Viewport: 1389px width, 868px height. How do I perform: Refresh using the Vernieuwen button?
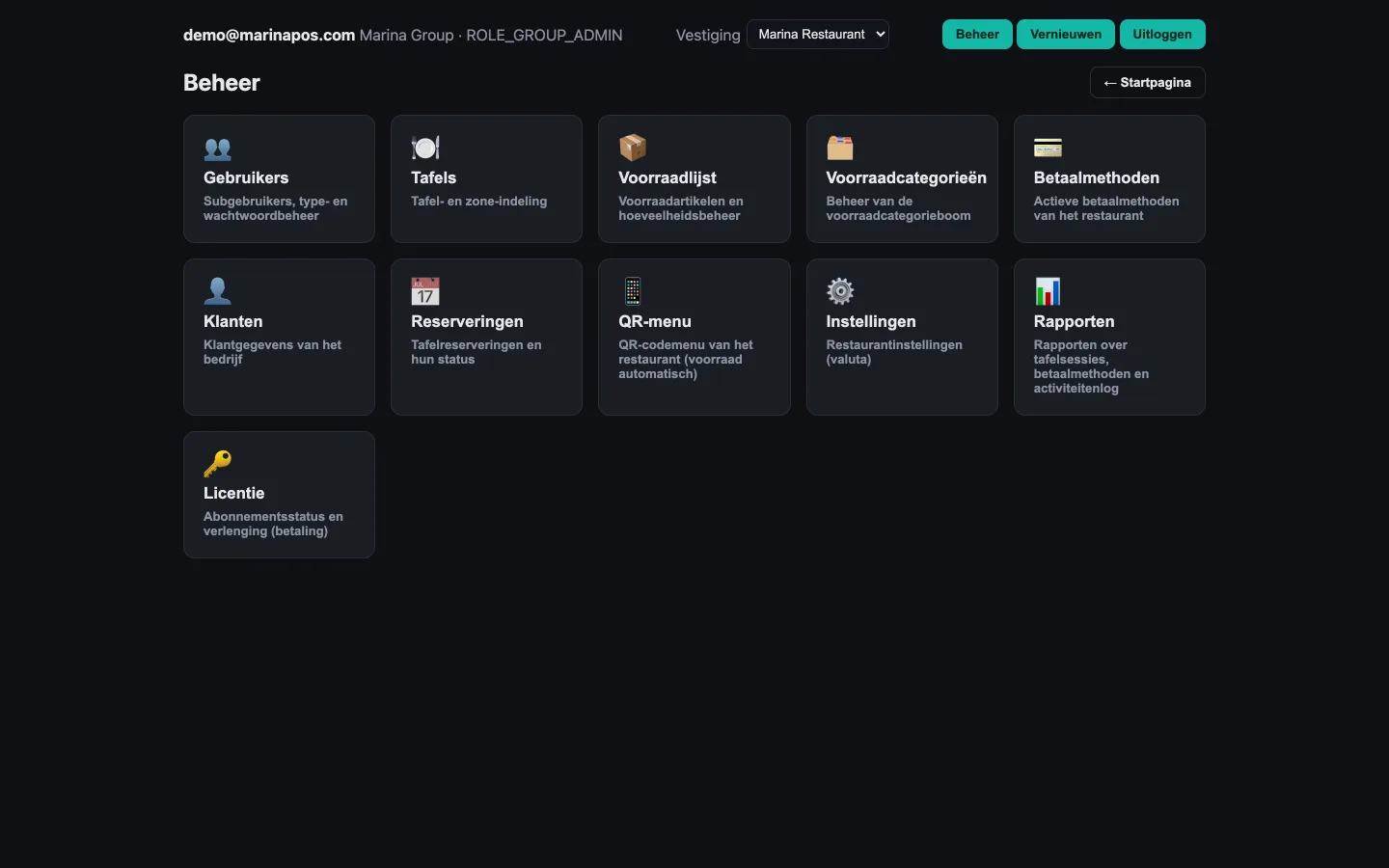[x=1066, y=35]
